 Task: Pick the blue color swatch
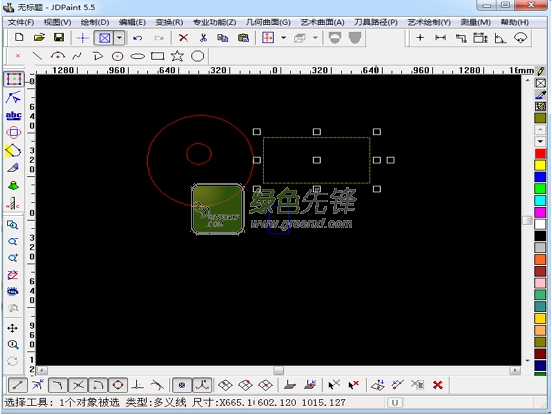540,177
